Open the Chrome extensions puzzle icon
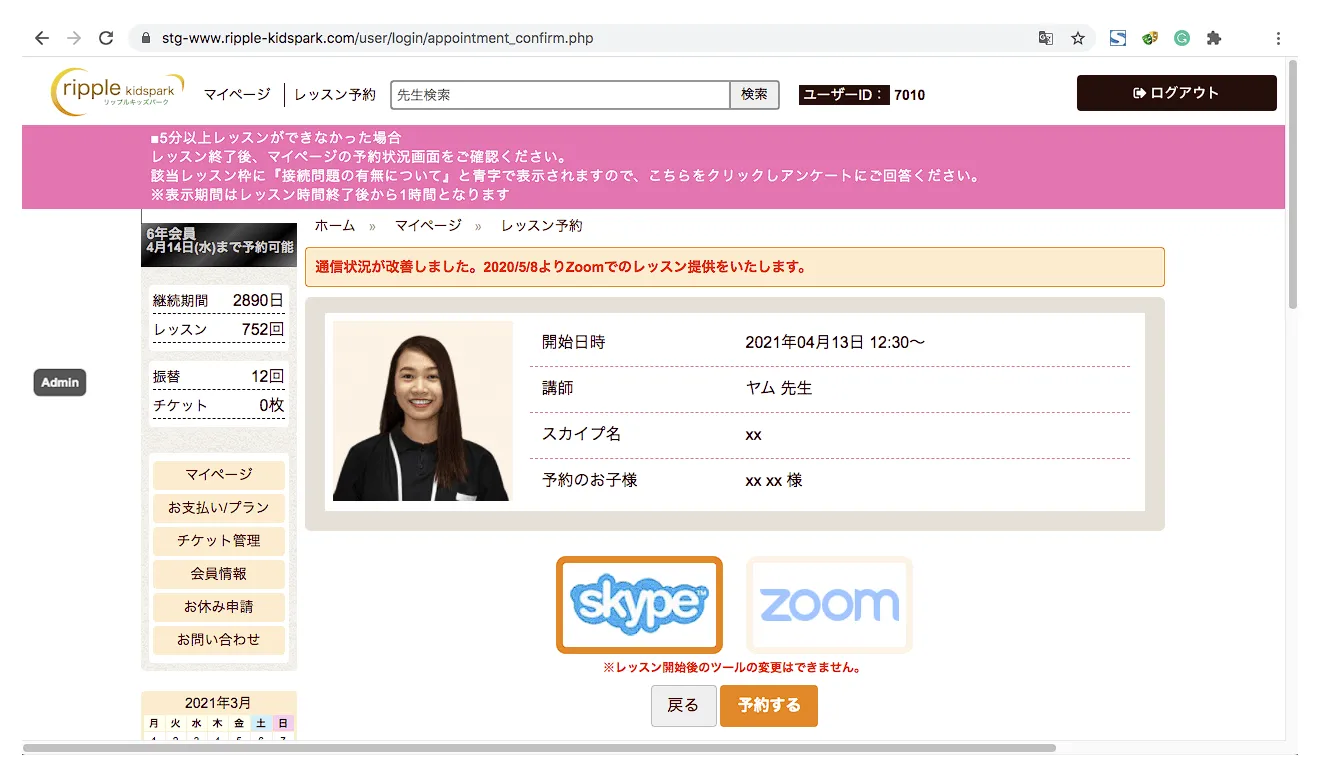1320x780 pixels. (x=1213, y=38)
